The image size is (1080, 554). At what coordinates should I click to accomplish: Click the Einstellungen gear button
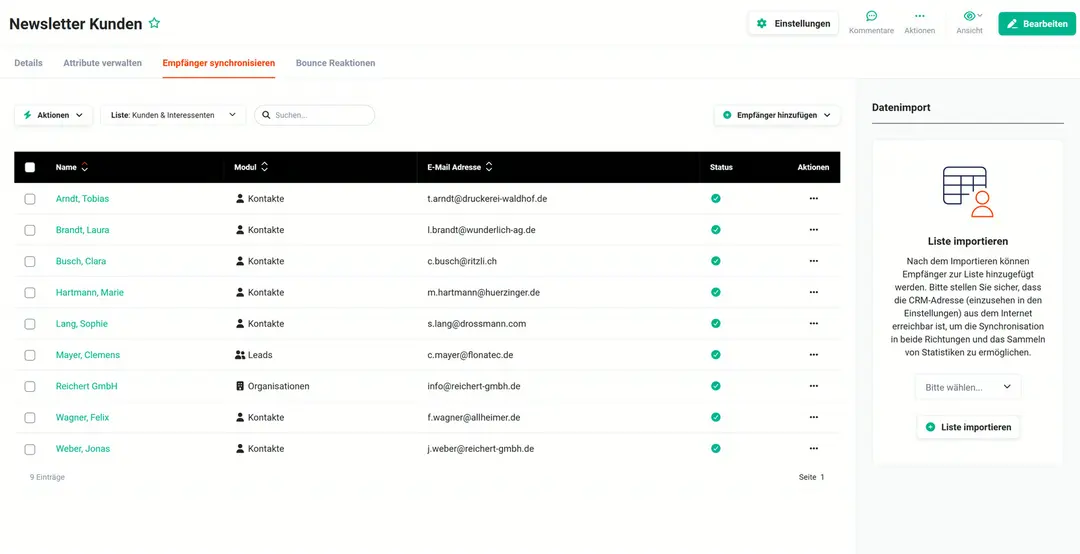coord(793,23)
